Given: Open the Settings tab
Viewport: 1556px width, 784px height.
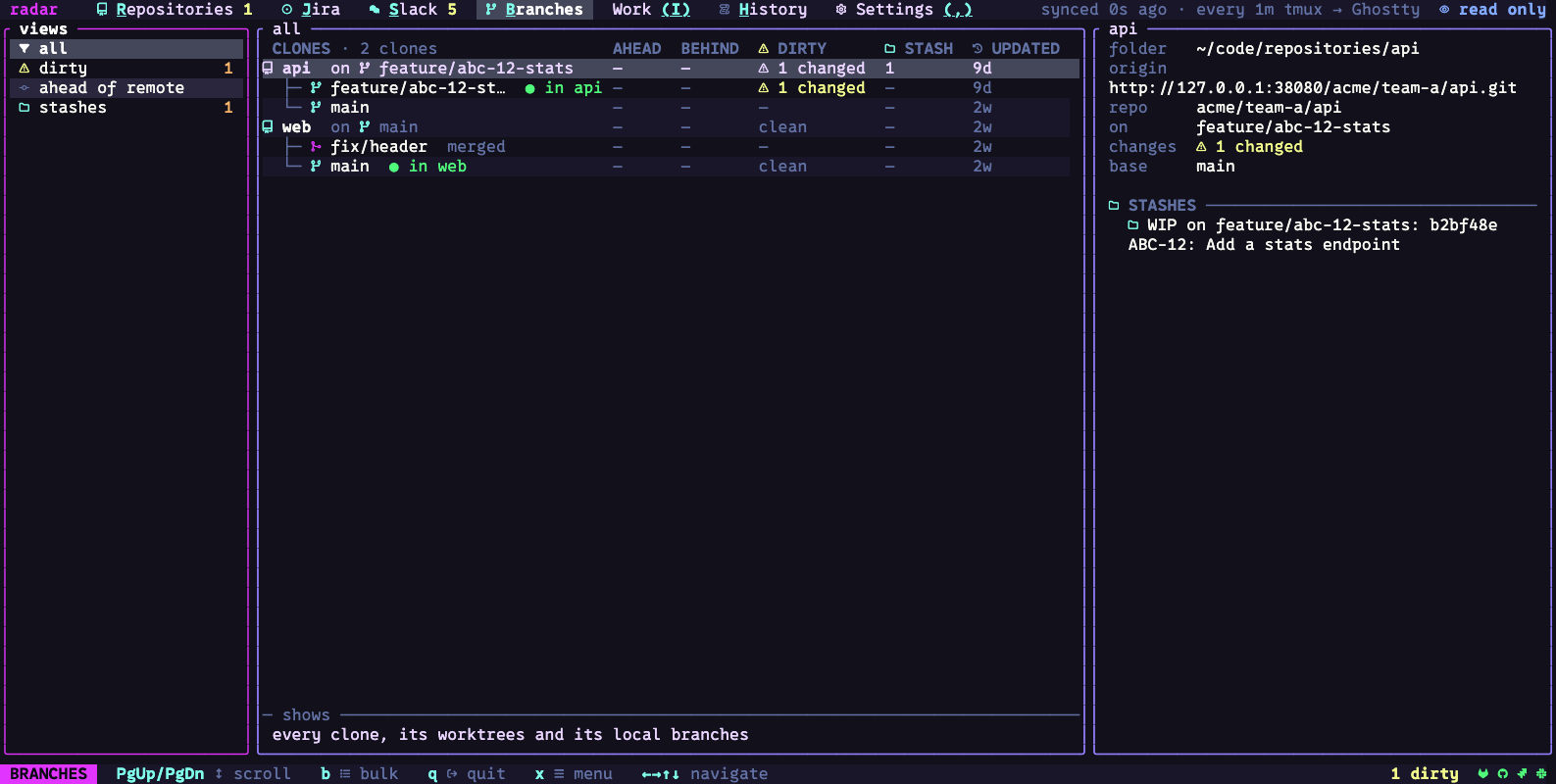Looking at the screenshot, I should point(904,10).
